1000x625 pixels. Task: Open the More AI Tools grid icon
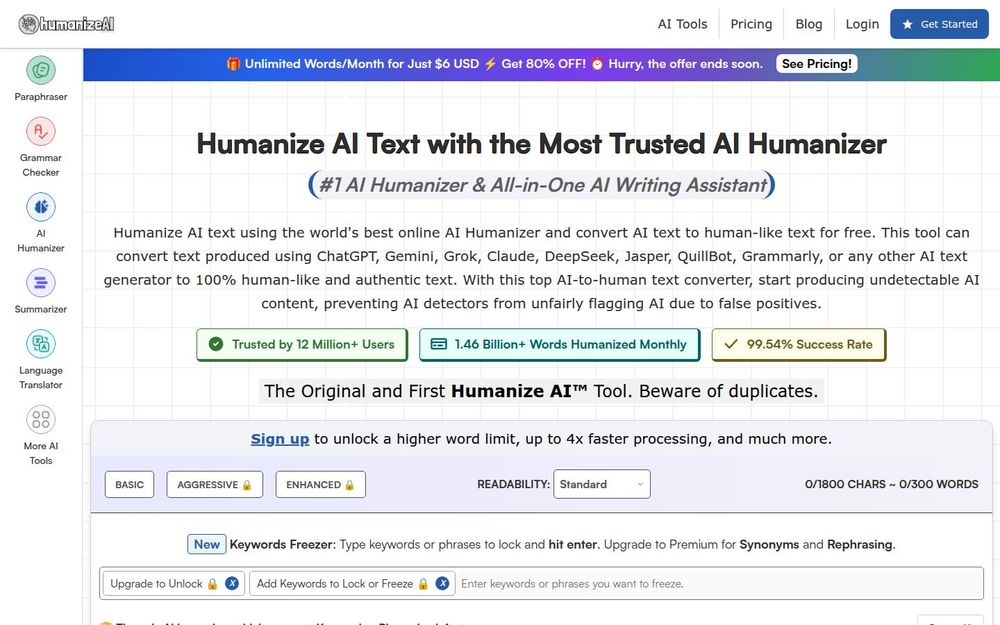tap(41, 419)
